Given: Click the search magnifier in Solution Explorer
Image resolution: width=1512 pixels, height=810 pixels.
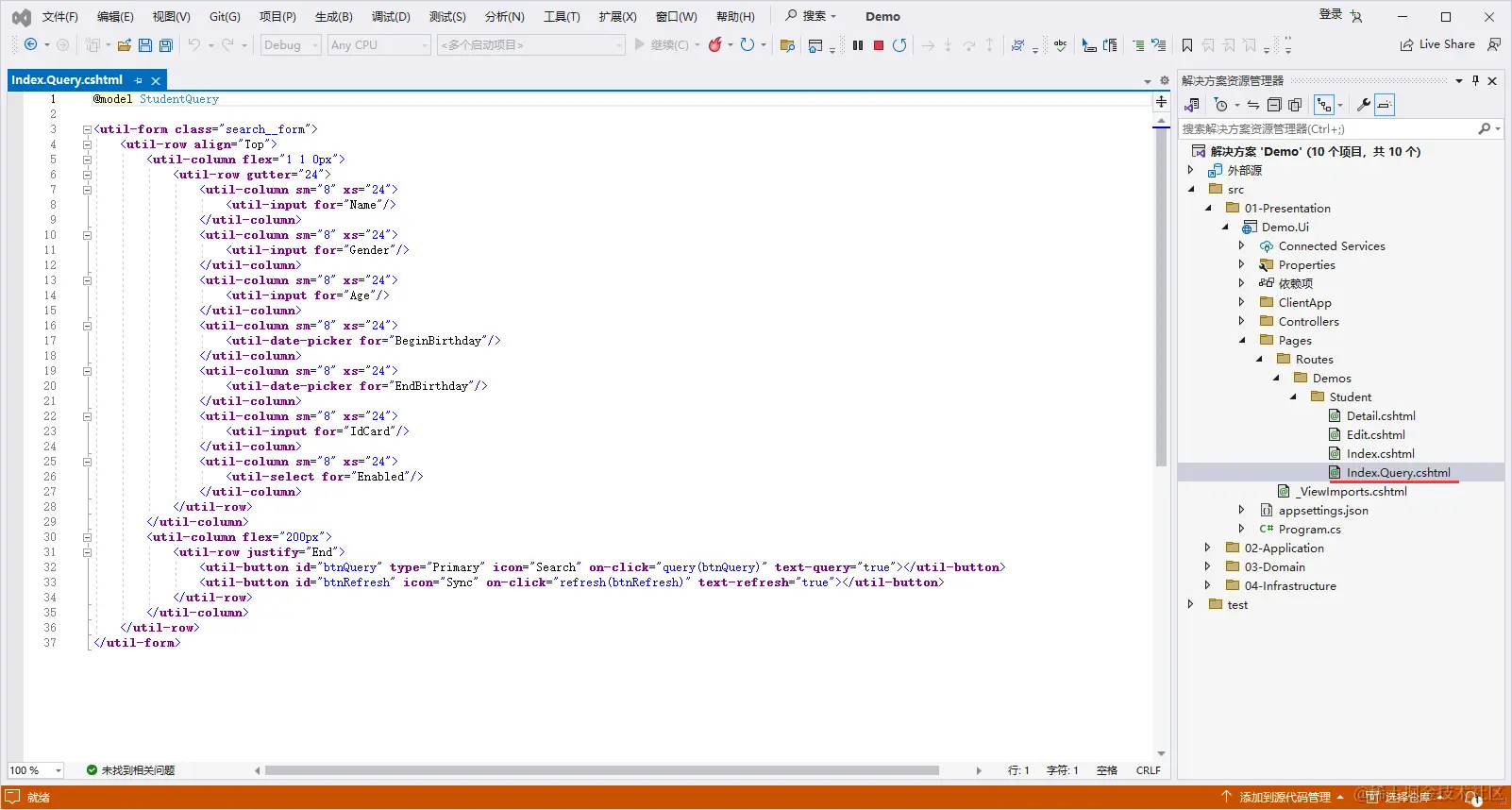Looking at the screenshot, I should (1485, 128).
